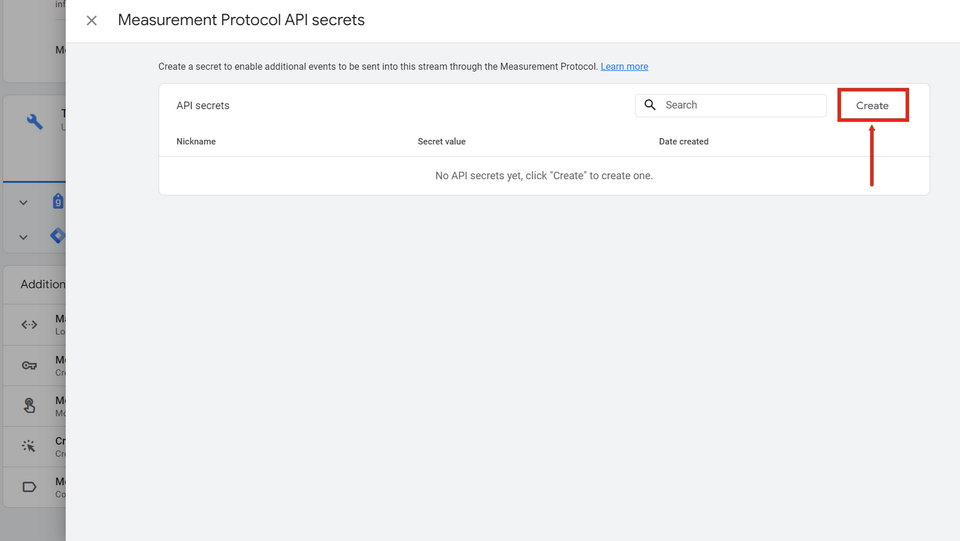Click the label tag outline icon
Screen dimensions: 960x541
(30, 487)
